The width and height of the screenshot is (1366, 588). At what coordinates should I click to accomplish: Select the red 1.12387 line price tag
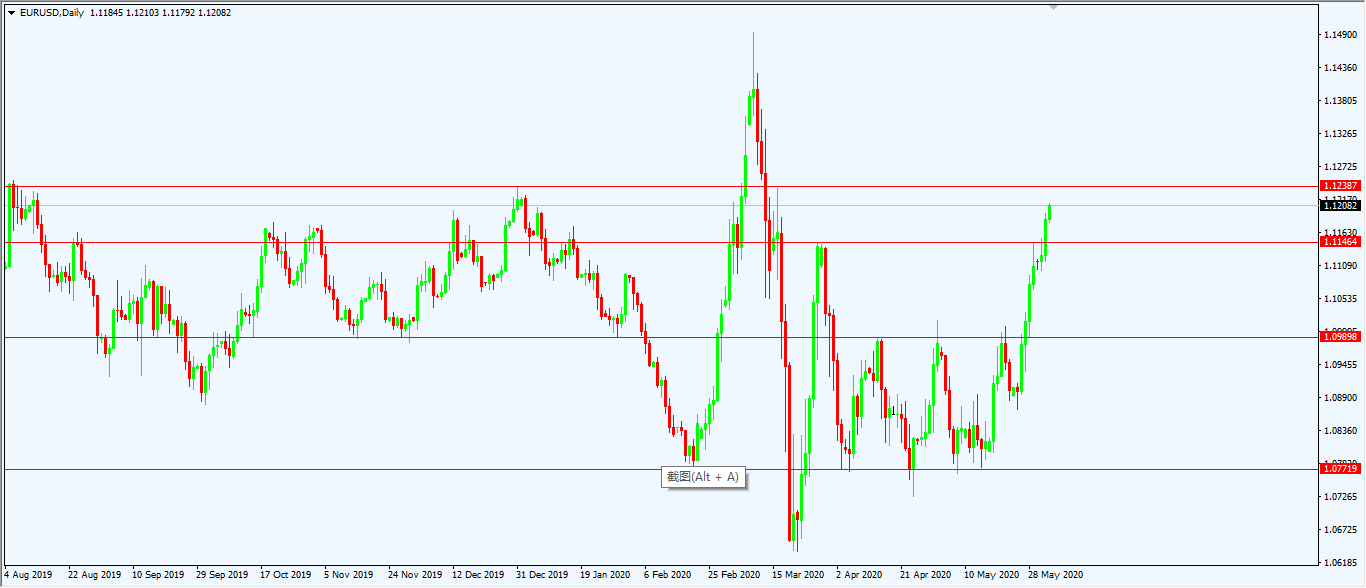click(1340, 186)
